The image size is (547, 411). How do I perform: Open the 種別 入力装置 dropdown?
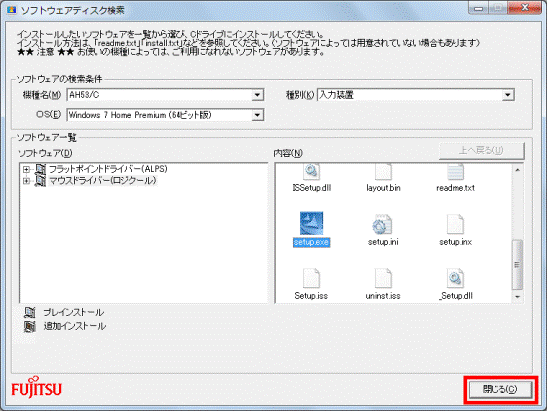point(508,95)
